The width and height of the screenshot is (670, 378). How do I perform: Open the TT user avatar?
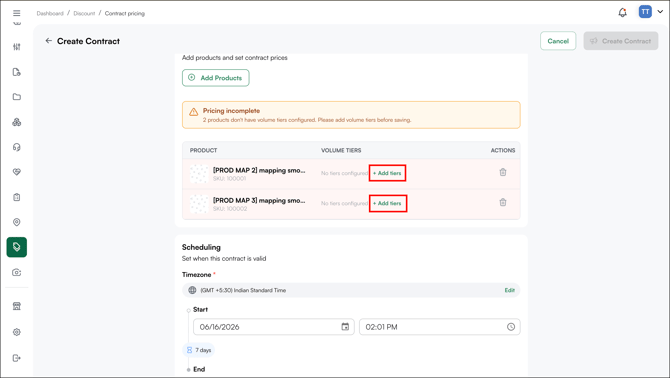(645, 12)
